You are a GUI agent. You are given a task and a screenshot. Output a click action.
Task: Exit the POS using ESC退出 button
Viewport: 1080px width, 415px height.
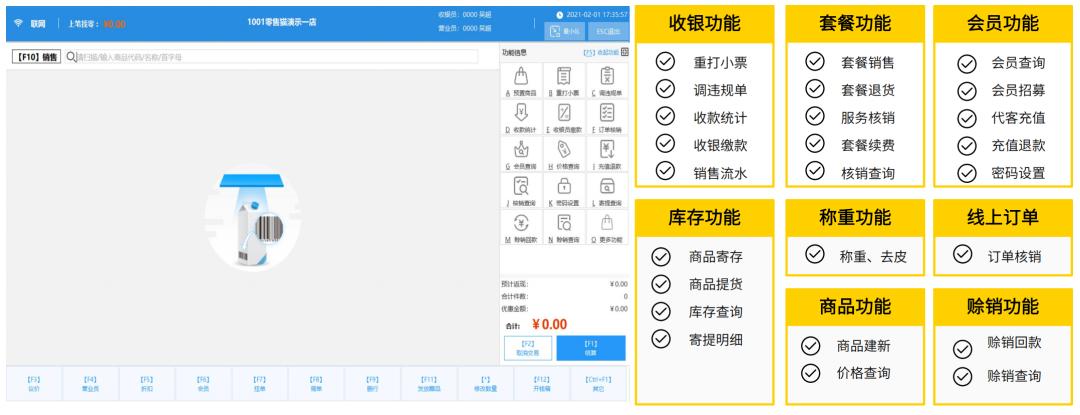click(608, 31)
